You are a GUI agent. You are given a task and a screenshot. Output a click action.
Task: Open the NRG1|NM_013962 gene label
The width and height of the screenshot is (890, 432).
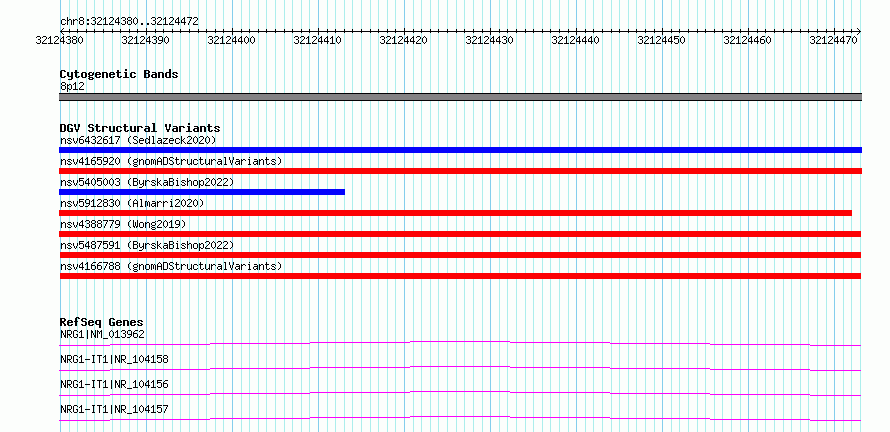102,334
